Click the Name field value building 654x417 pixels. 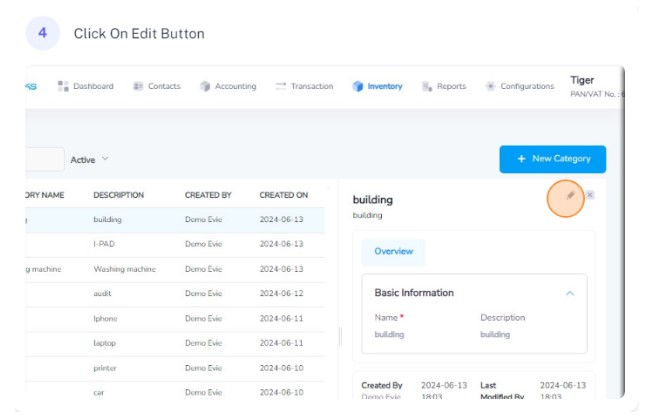coord(389,334)
